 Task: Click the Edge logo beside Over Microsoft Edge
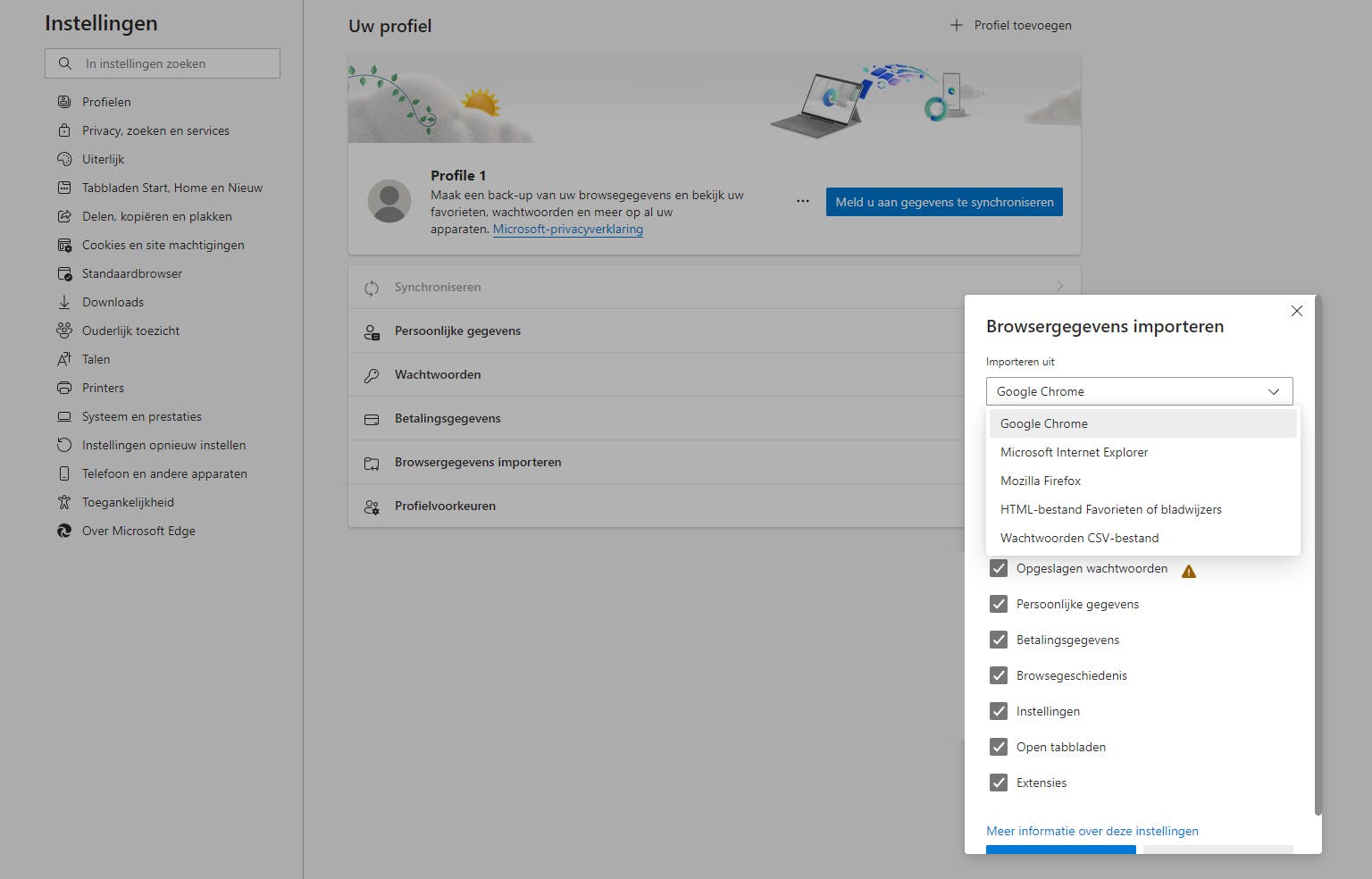tap(64, 531)
